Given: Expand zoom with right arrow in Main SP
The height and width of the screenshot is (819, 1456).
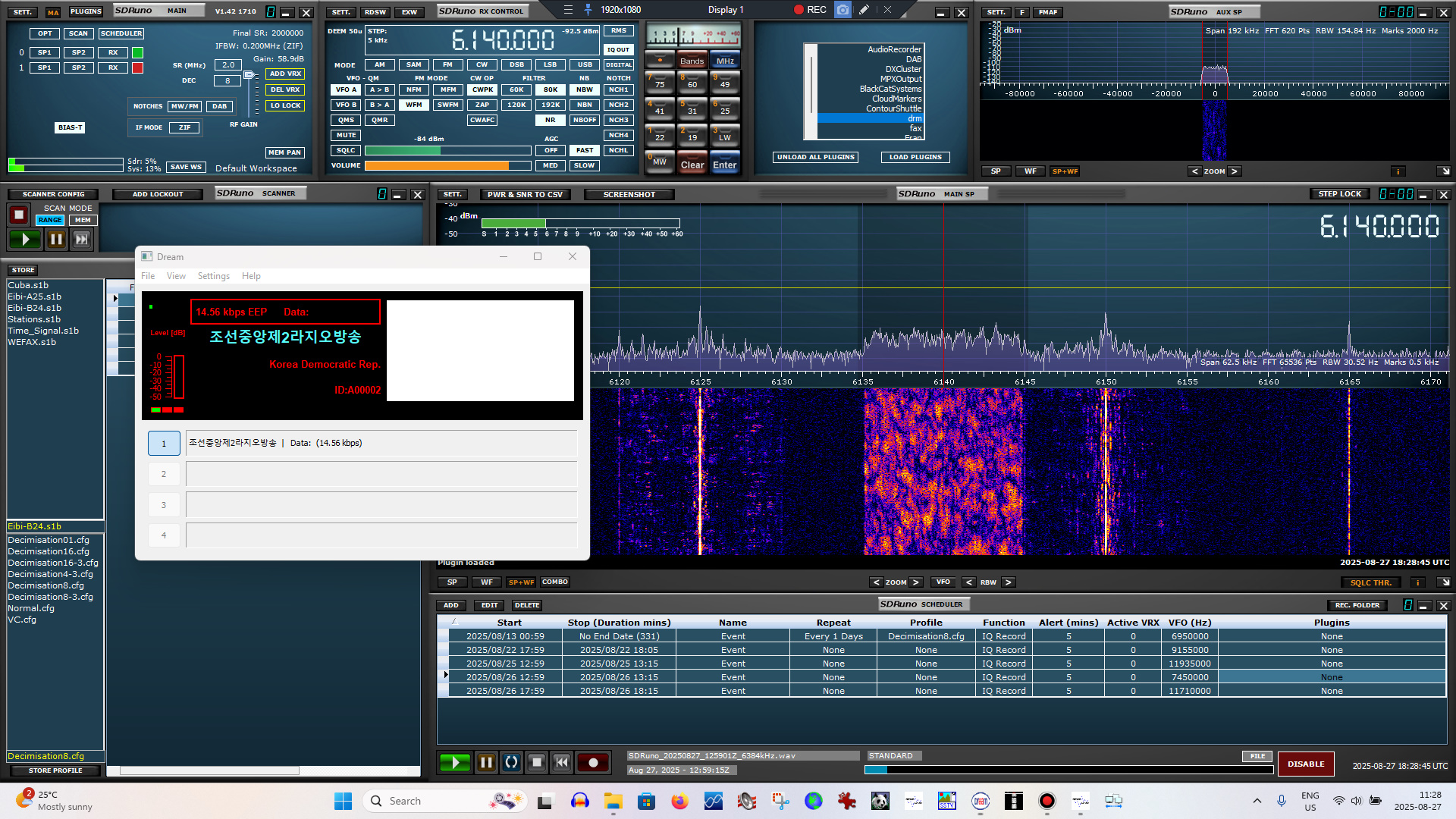Looking at the screenshot, I should (x=916, y=582).
